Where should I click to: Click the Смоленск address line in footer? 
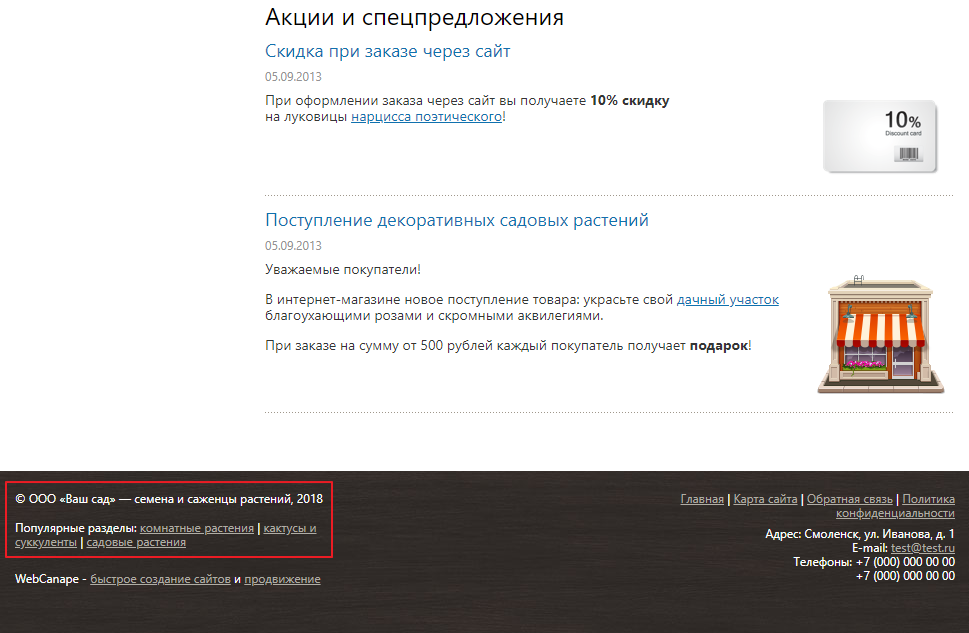click(x=859, y=534)
